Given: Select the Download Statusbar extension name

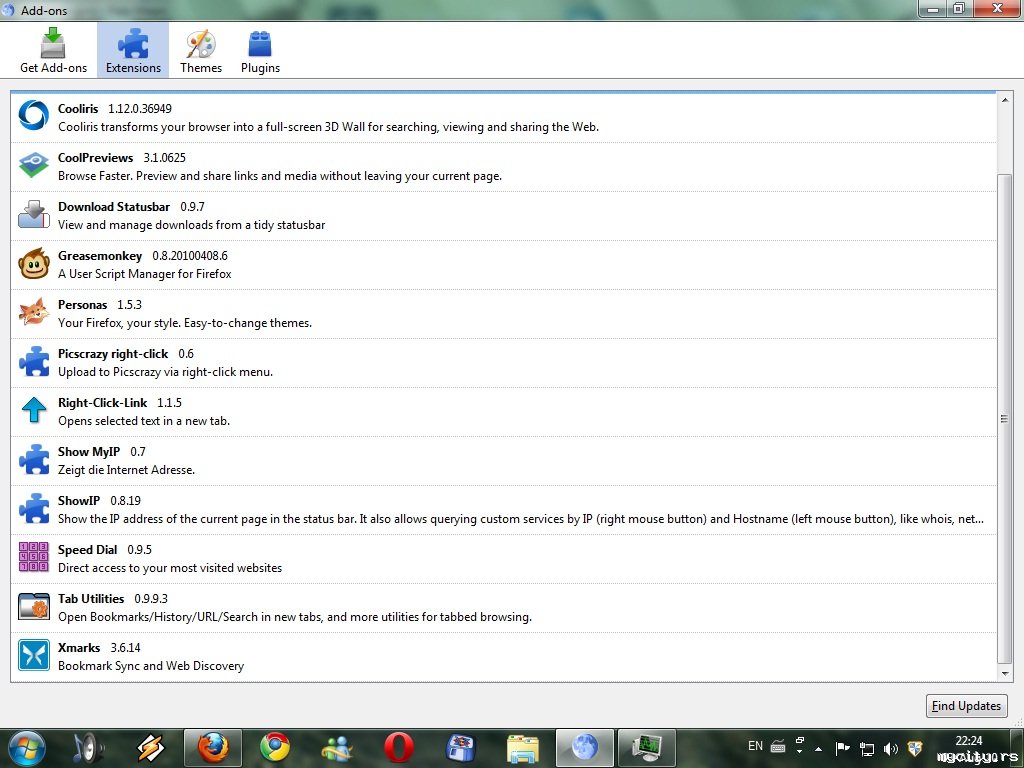Looking at the screenshot, I should (x=114, y=206).
